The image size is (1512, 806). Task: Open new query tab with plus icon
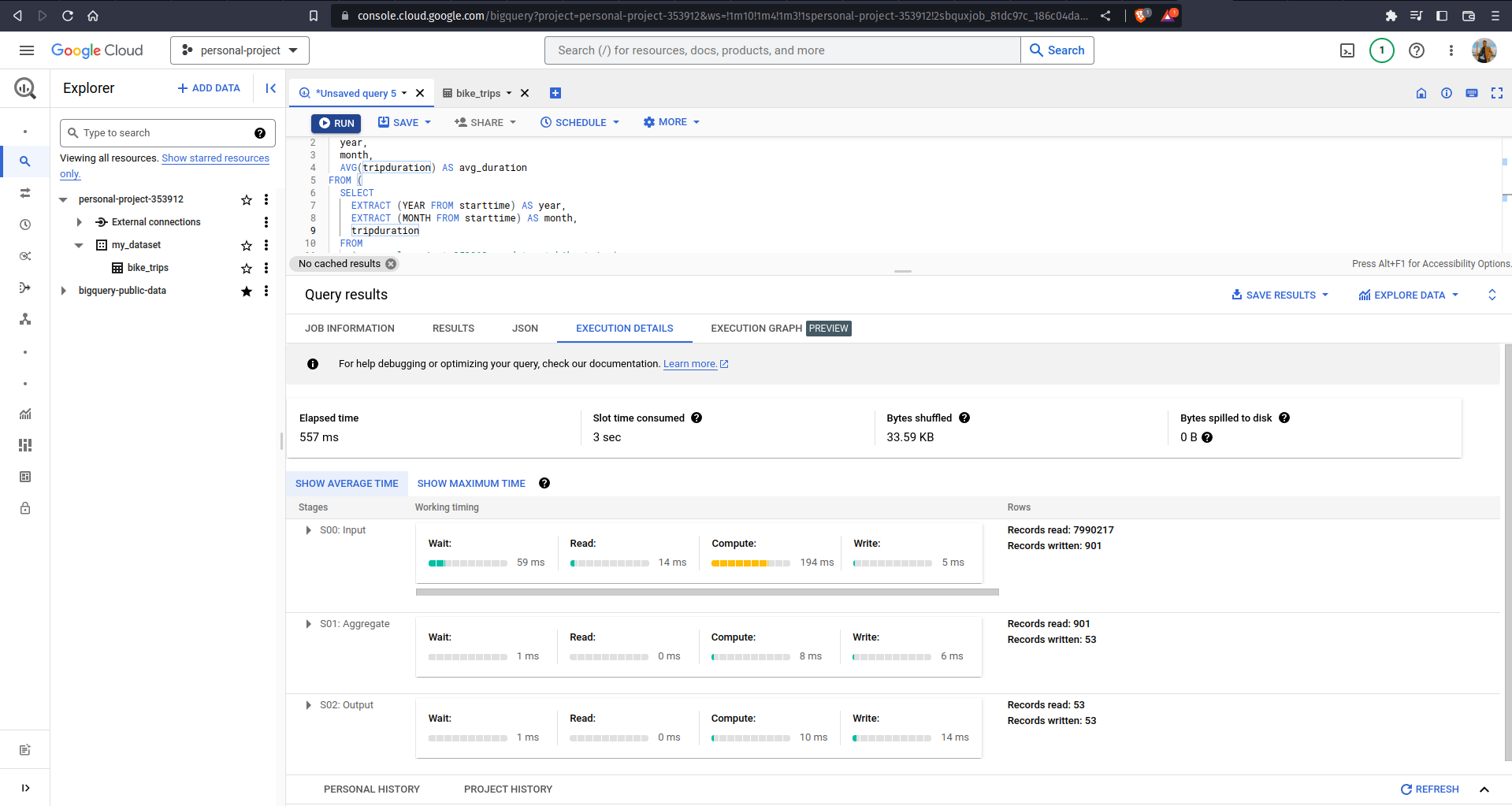pos(555,93)
